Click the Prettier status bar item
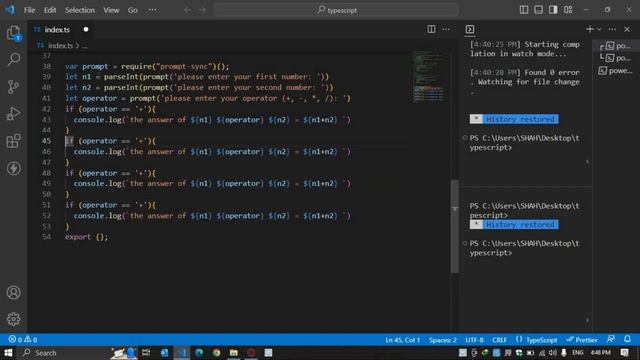 click(582, 340)
